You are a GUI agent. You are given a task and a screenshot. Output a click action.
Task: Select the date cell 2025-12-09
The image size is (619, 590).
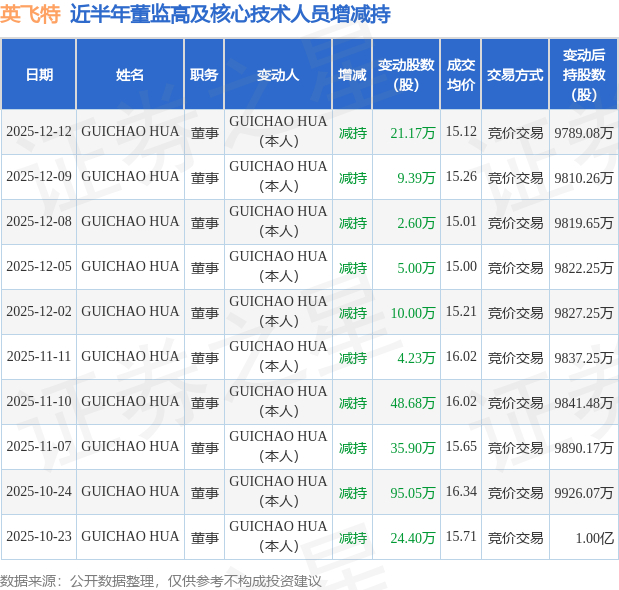(x=39, y=177)
